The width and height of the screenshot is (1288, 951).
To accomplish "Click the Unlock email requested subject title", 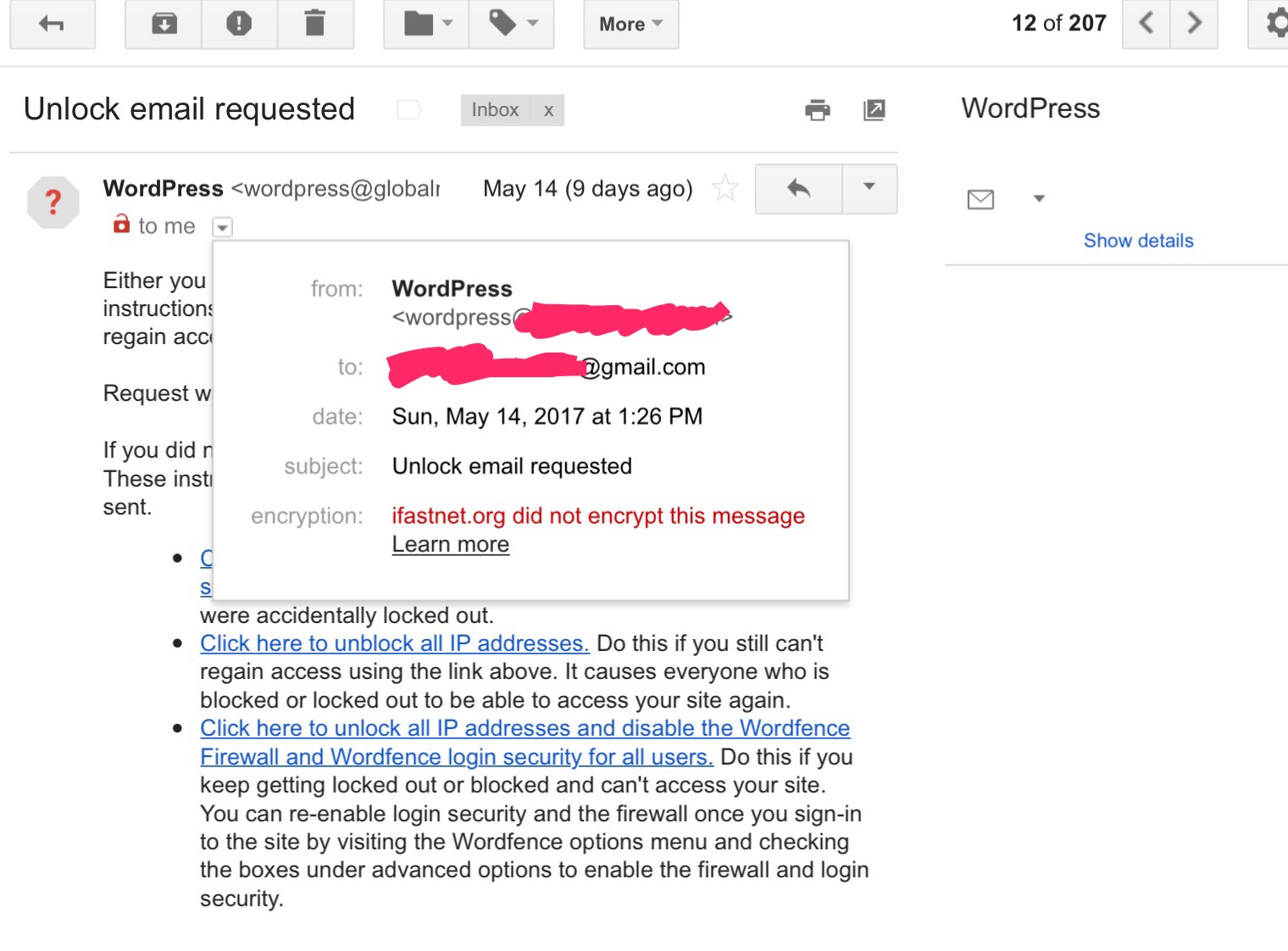I will 189,109.
